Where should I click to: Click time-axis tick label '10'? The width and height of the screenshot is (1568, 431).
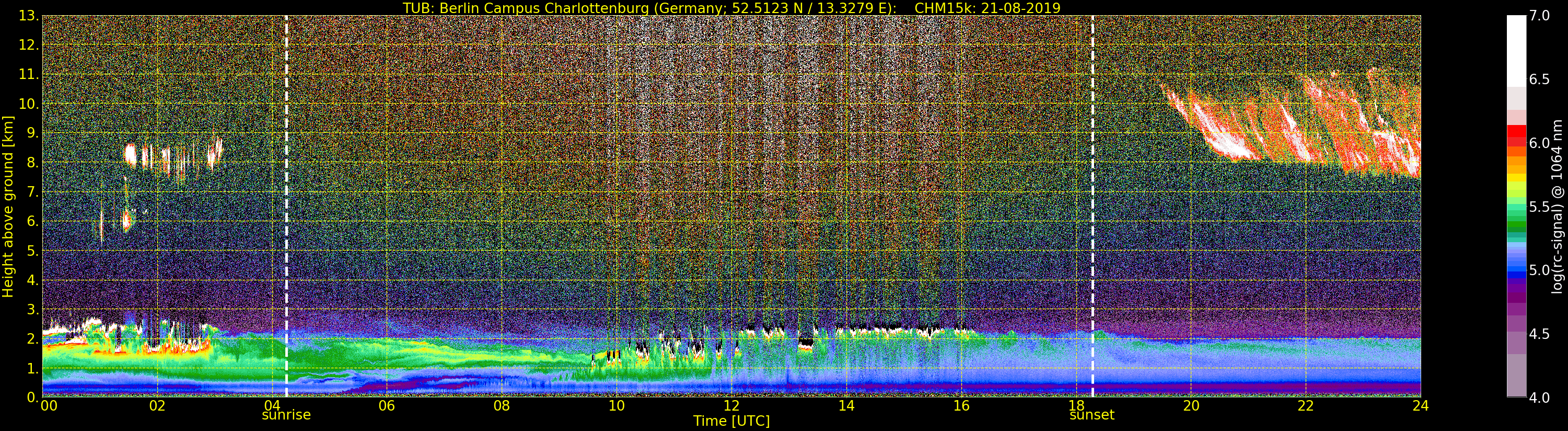tap(617, 405)
